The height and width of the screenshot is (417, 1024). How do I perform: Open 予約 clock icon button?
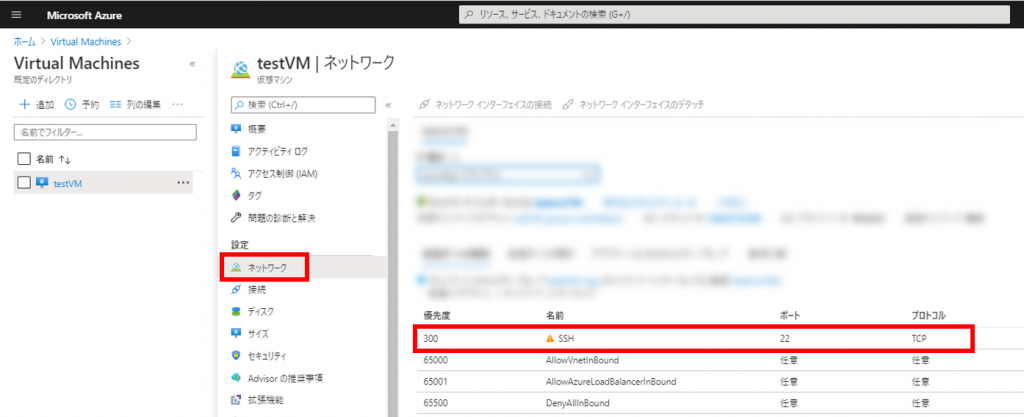tap(82, 104)
